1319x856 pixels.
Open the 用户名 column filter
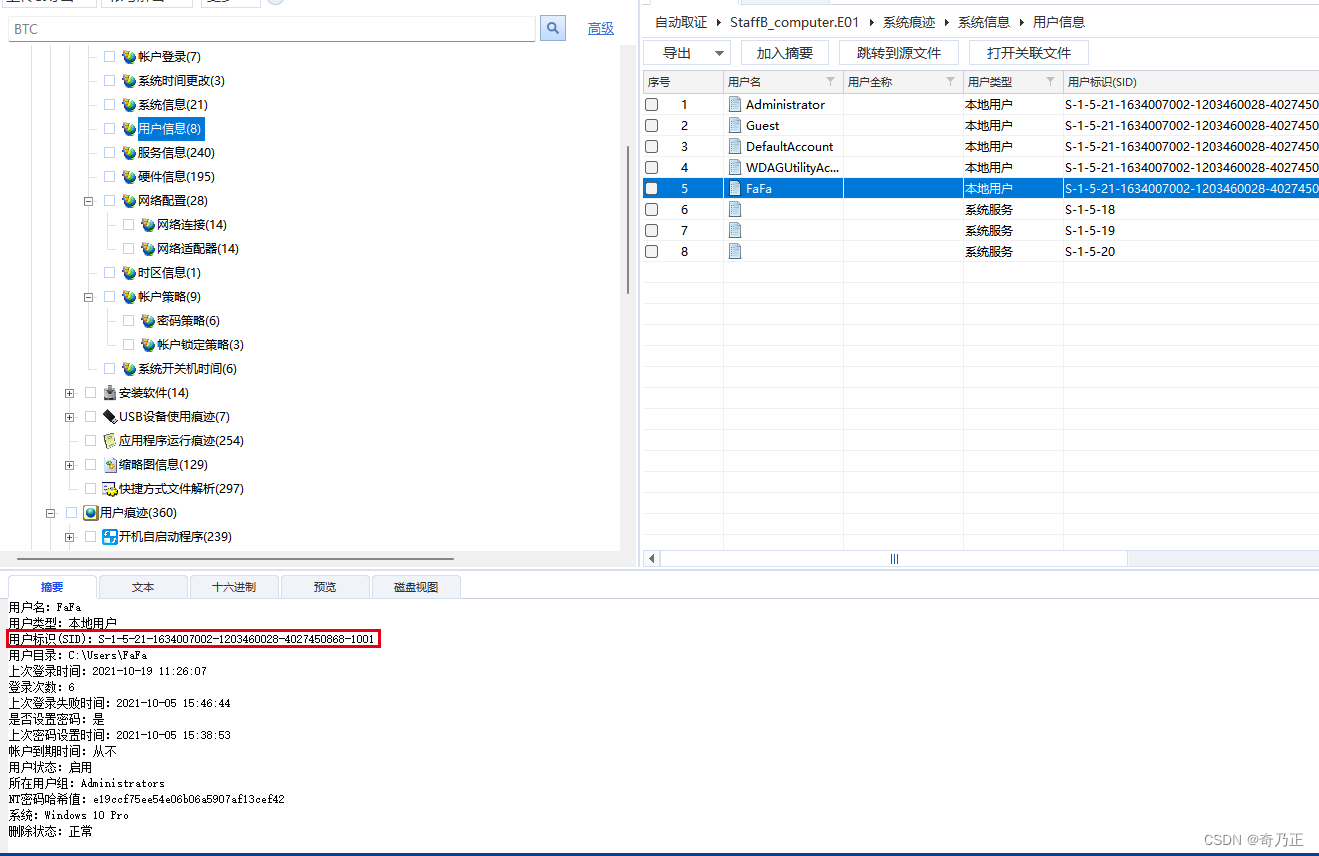coord(830,81)
